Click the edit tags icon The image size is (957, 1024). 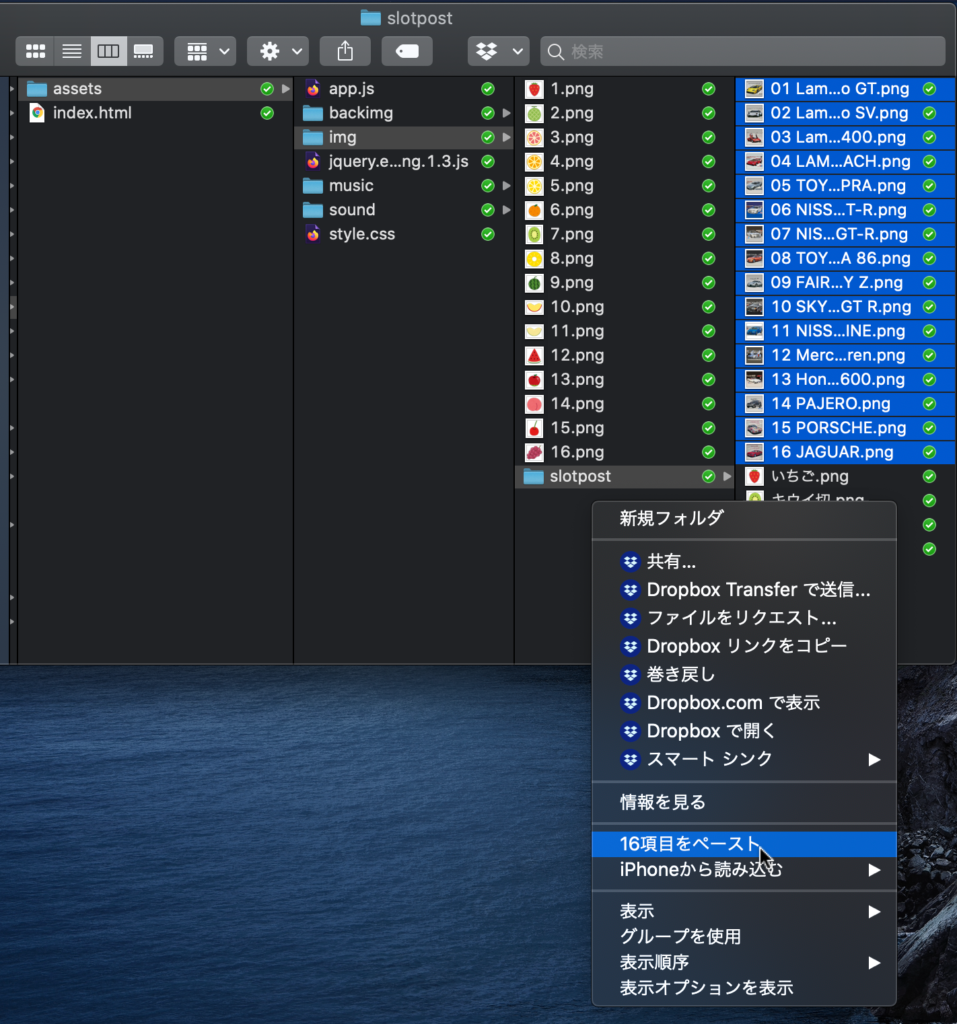[x=407, y=51]
